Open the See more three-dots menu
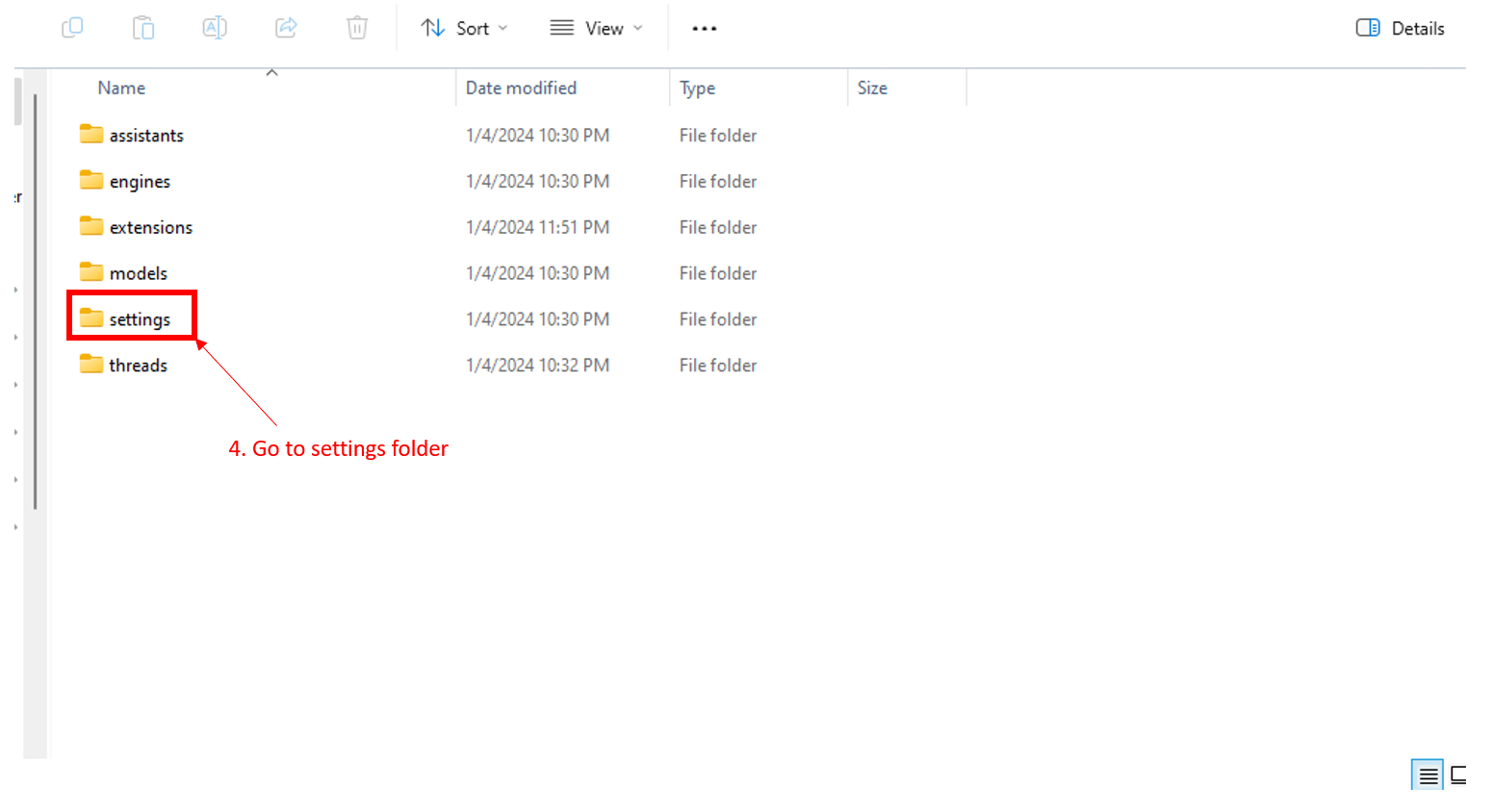1492x812 pixels. (705, 29)
